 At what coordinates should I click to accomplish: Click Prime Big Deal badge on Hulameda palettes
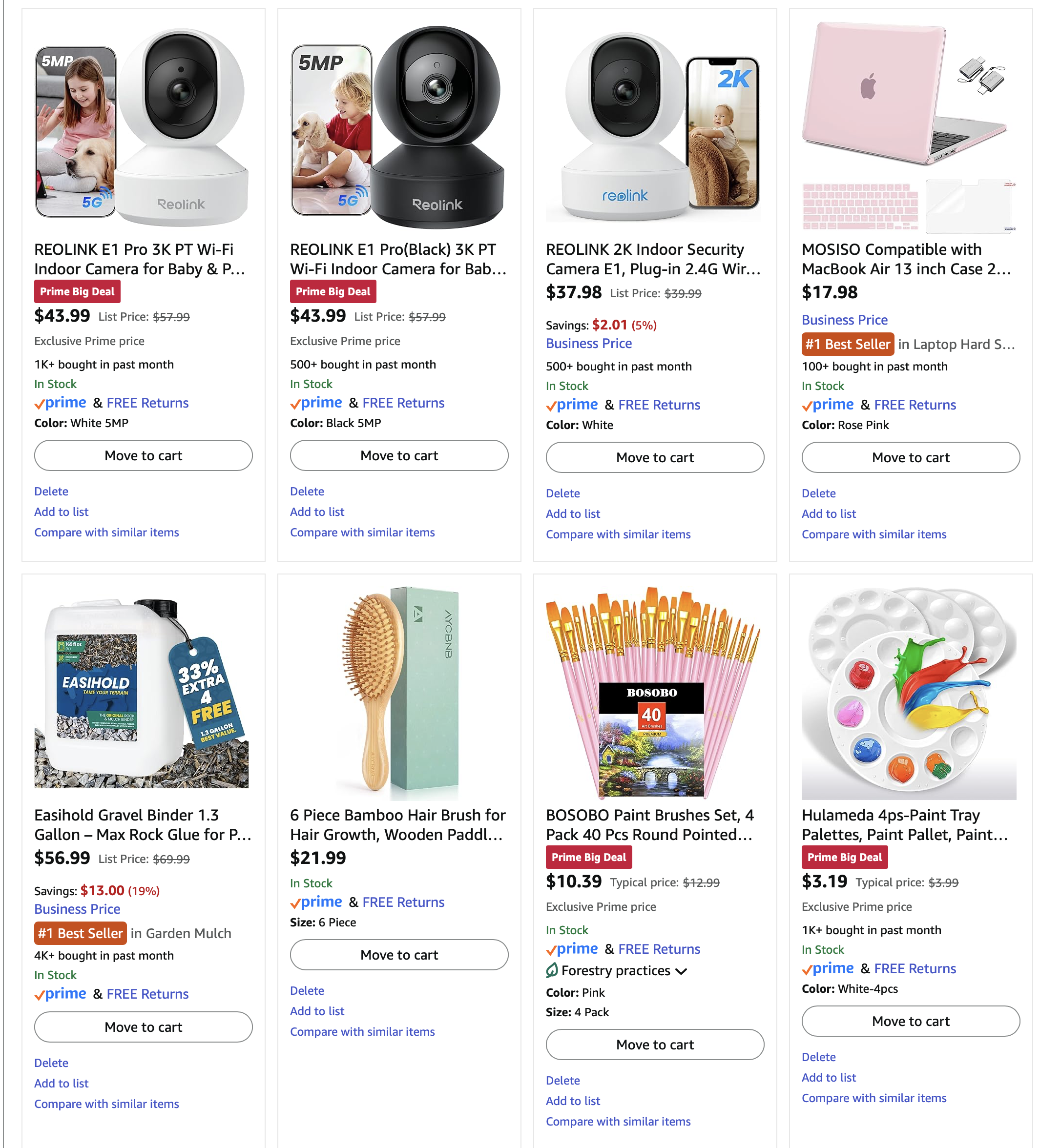click(844, 857)
